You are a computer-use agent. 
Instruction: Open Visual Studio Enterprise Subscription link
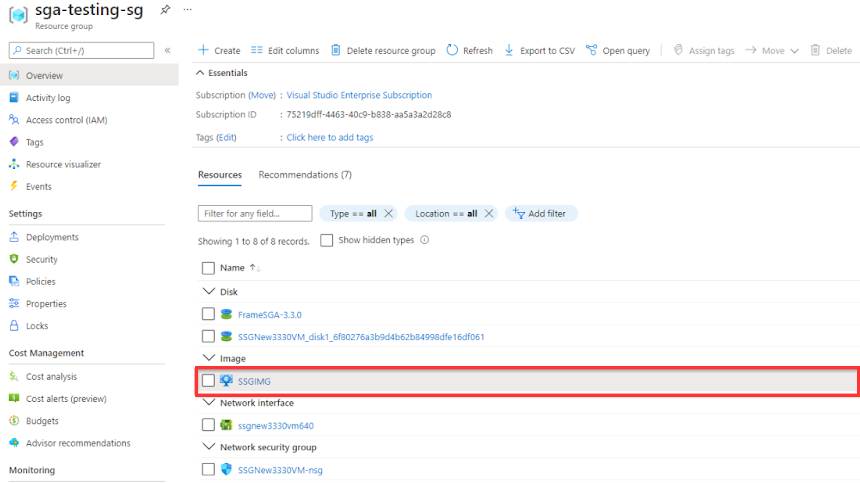coord(359,95)
